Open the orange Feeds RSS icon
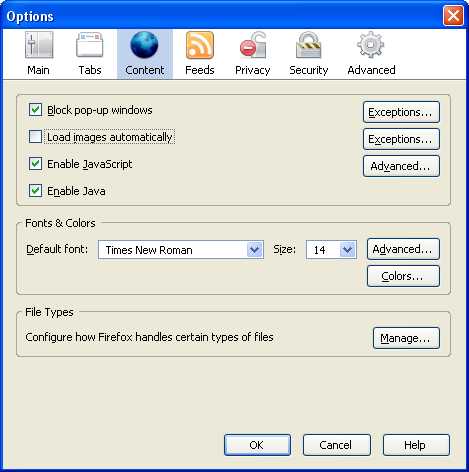 click(200, 45)
